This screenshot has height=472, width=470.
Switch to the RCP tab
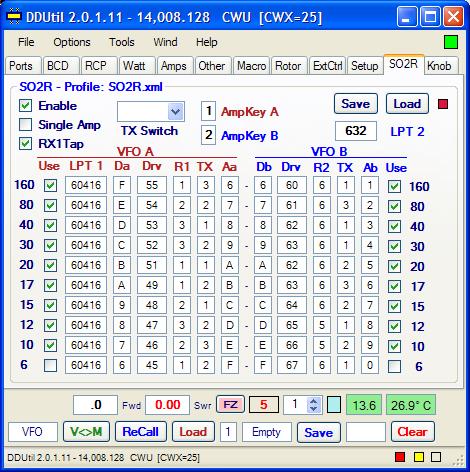(99, 66)
